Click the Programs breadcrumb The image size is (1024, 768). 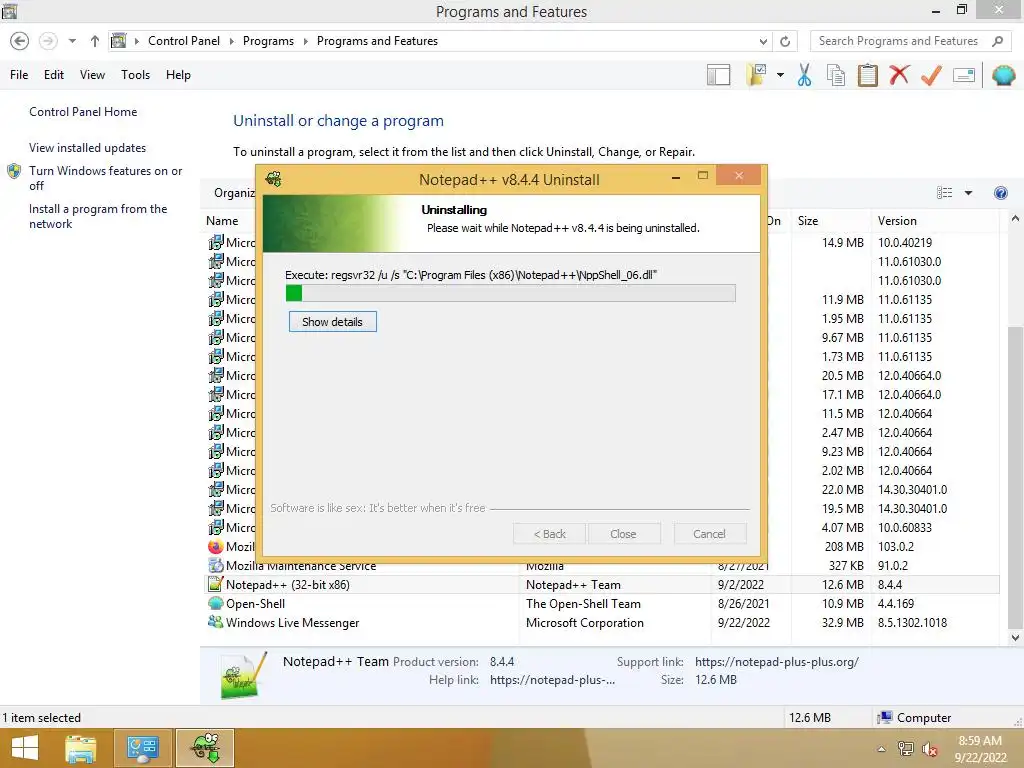tap(268, 40)
